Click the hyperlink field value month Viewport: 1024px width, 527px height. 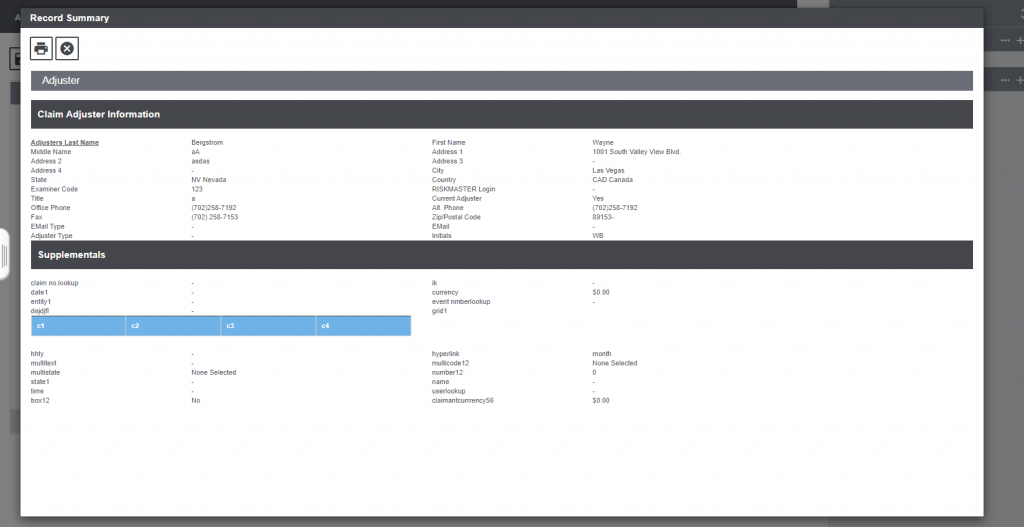pyautogui.click(x=602, y=354)
